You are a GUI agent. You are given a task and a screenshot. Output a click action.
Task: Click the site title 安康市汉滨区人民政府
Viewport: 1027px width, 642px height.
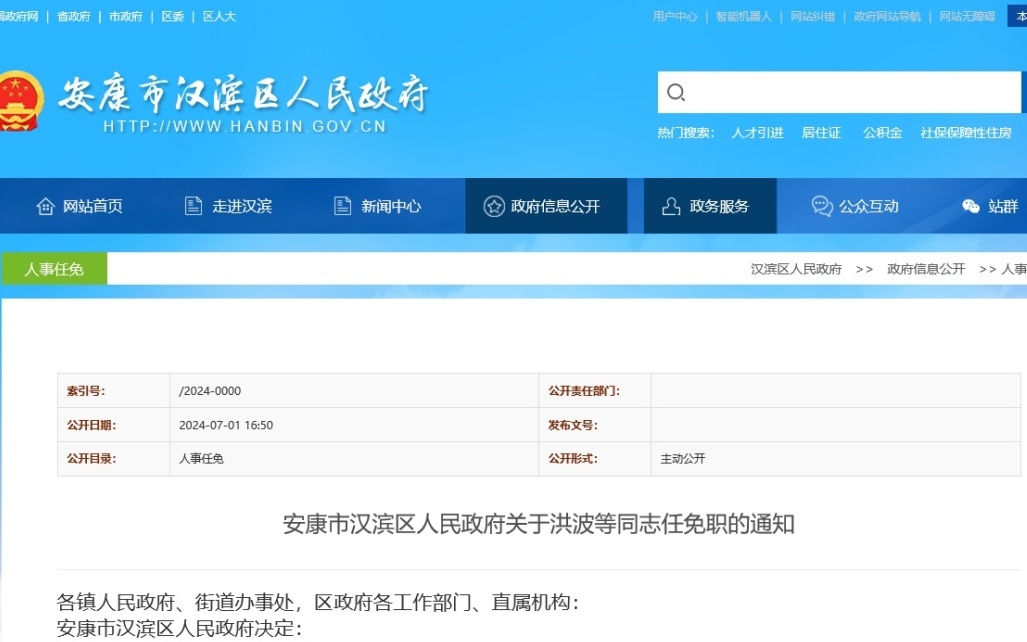click(x=244, y=94)
